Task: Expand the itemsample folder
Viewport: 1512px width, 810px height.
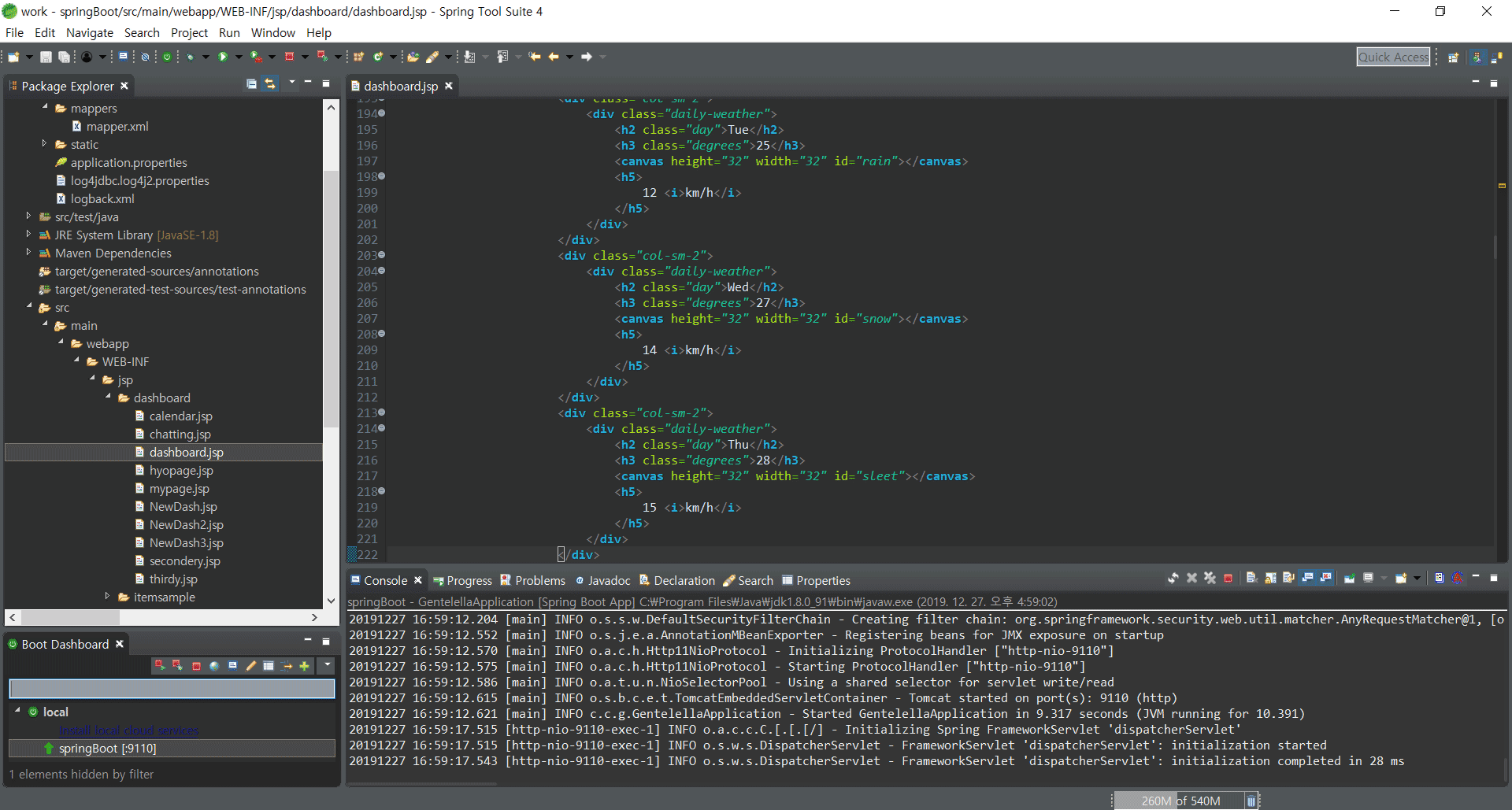Action: 108,596
